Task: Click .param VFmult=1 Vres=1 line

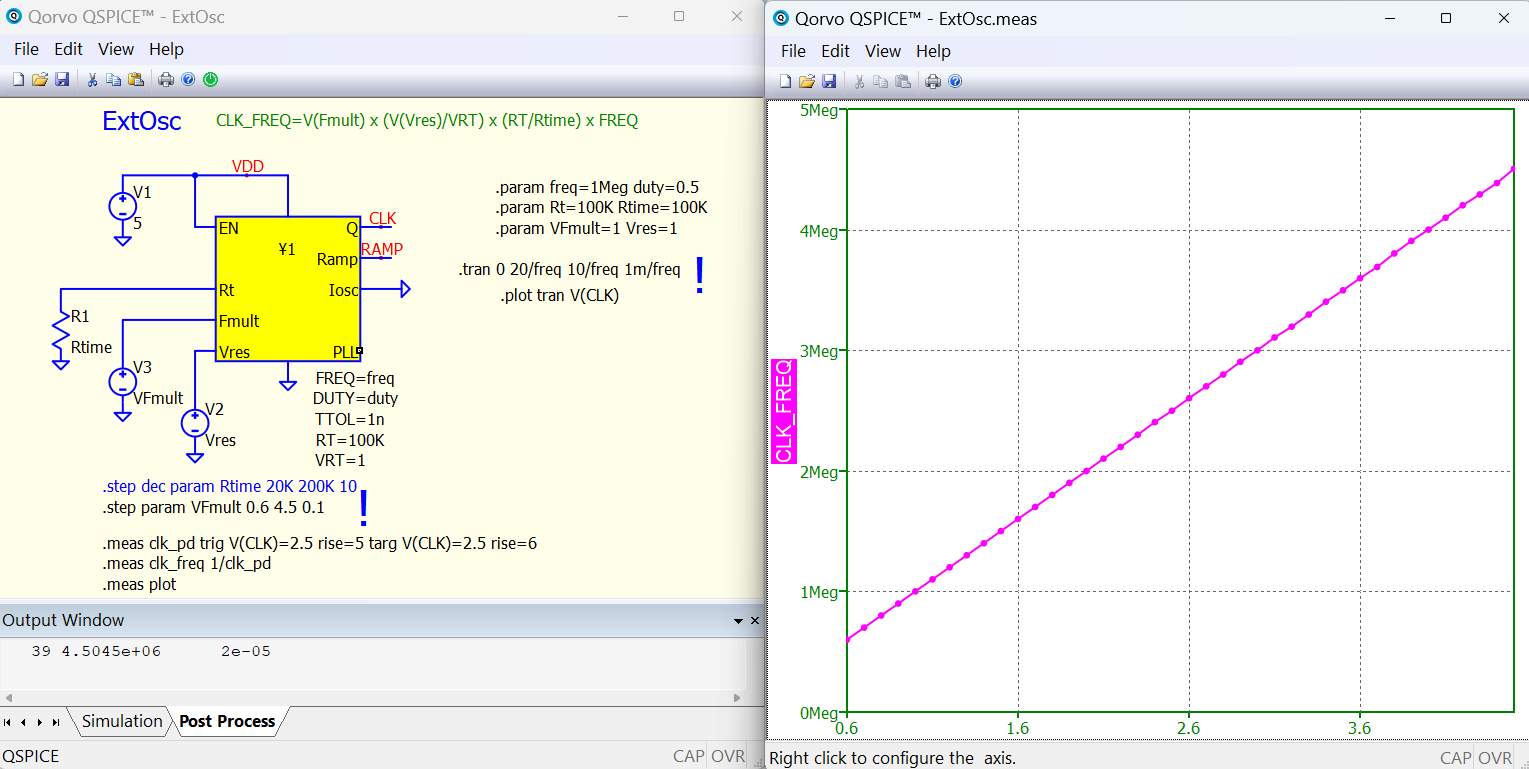Action: (586, 228)
